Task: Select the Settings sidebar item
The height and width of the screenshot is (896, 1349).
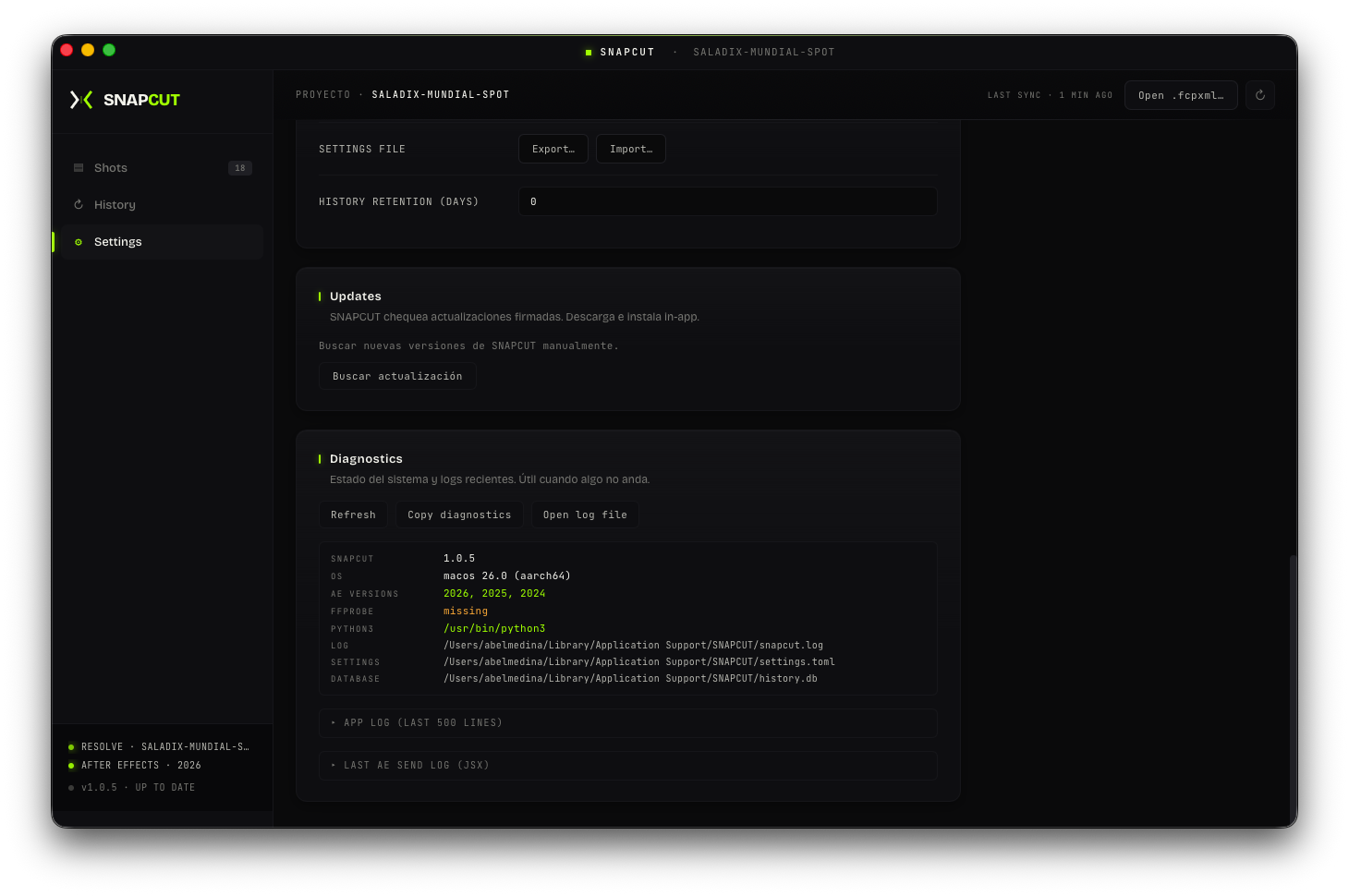Action: coord(162,242)
